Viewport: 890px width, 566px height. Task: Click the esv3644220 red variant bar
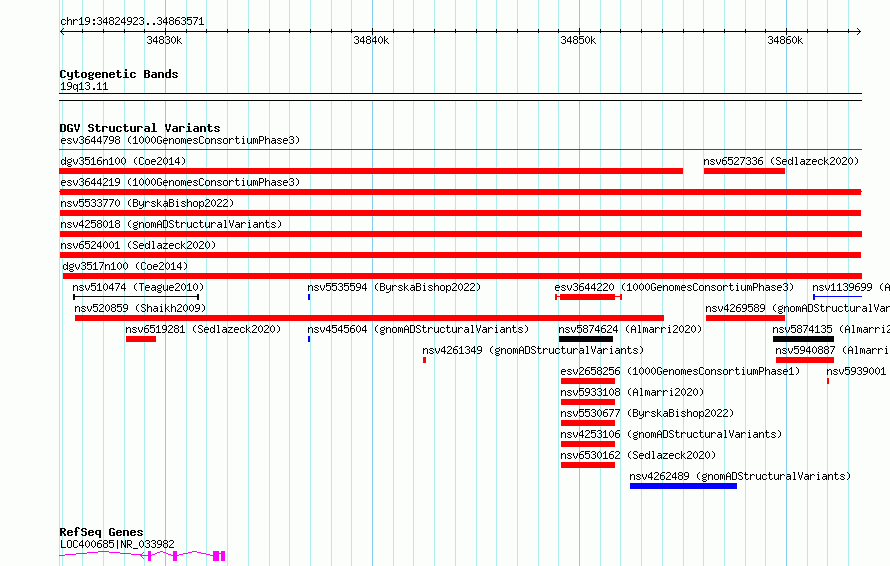click(588, 297)
